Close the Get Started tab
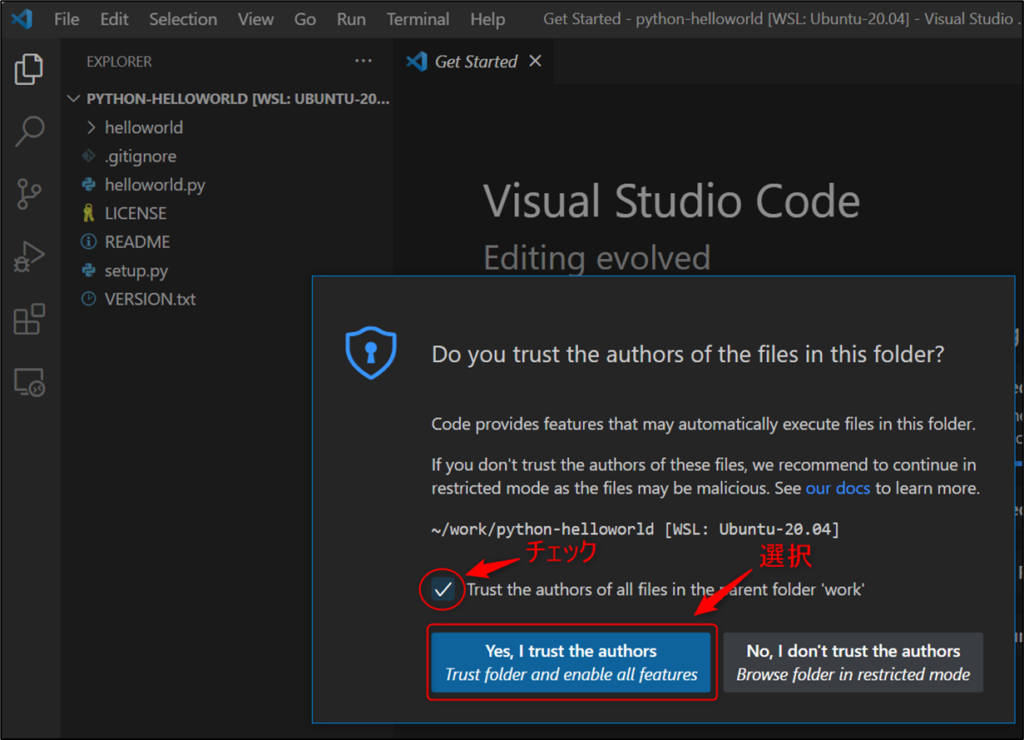The image size is (1024, 740). click(535, 61)
